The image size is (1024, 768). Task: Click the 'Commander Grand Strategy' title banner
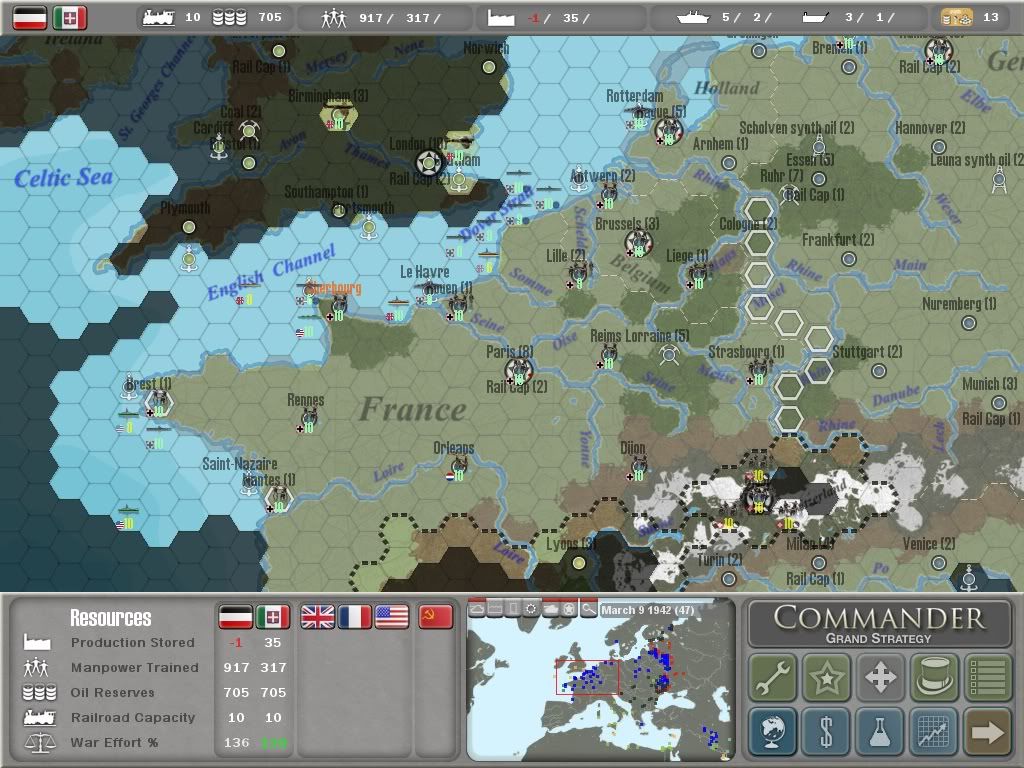(879, 624)
